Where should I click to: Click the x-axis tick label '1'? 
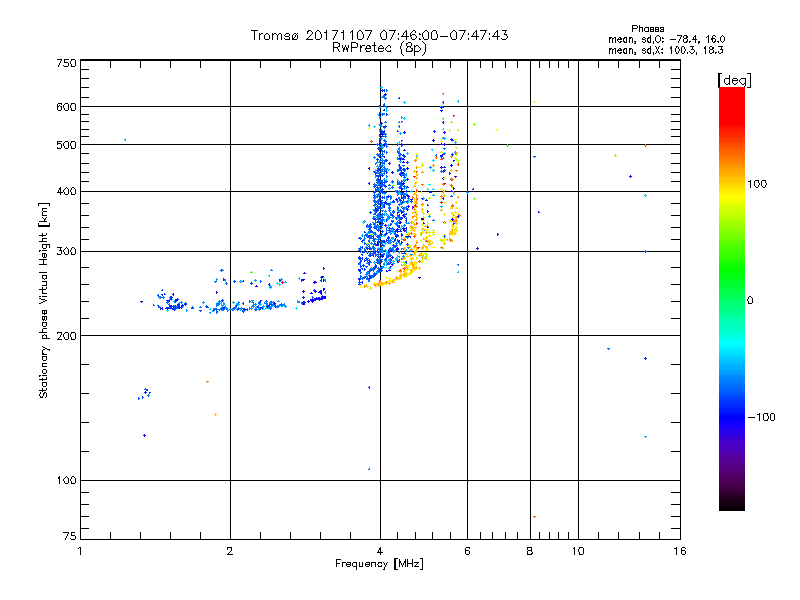[80, 551]
